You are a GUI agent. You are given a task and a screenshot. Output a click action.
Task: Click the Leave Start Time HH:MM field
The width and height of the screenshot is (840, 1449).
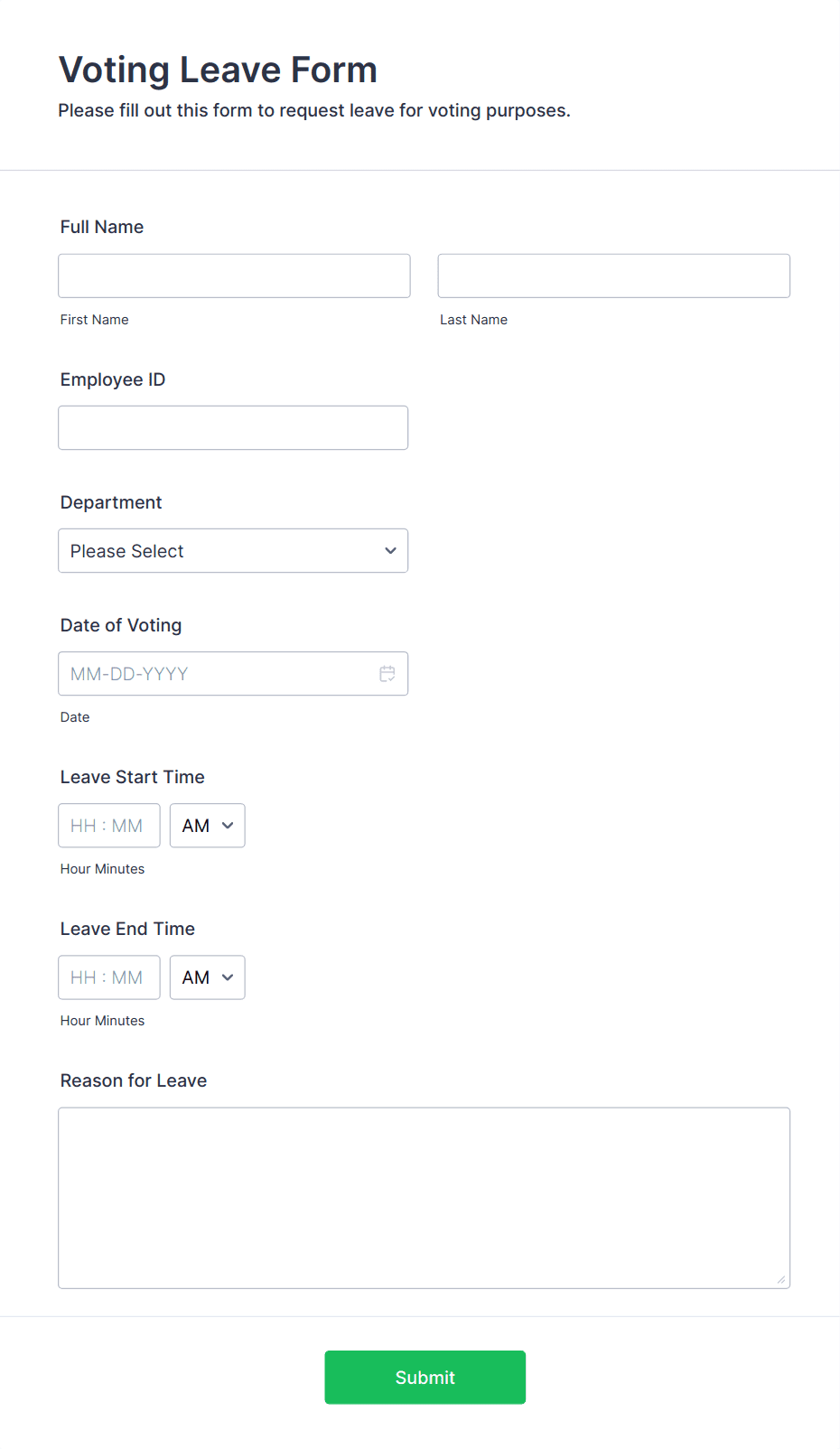tap(109, 826)
